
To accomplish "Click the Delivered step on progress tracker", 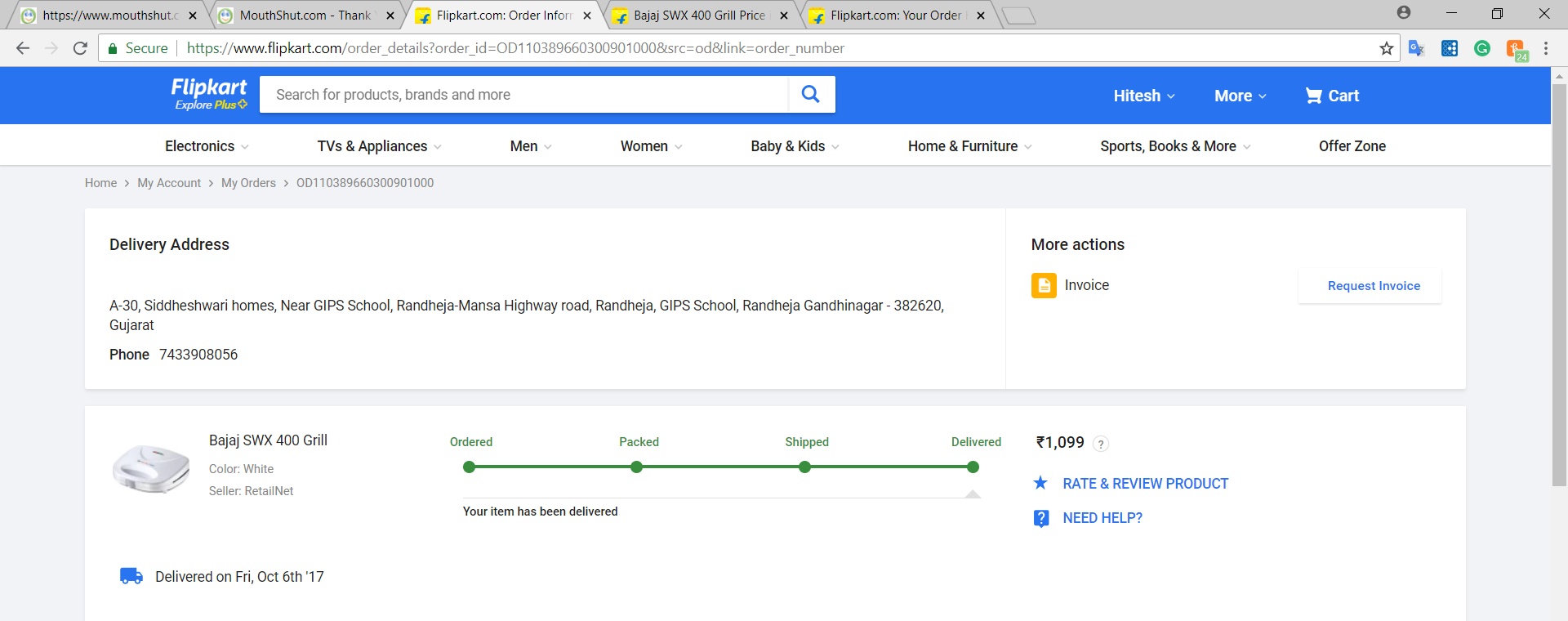I will click(972, 467).
